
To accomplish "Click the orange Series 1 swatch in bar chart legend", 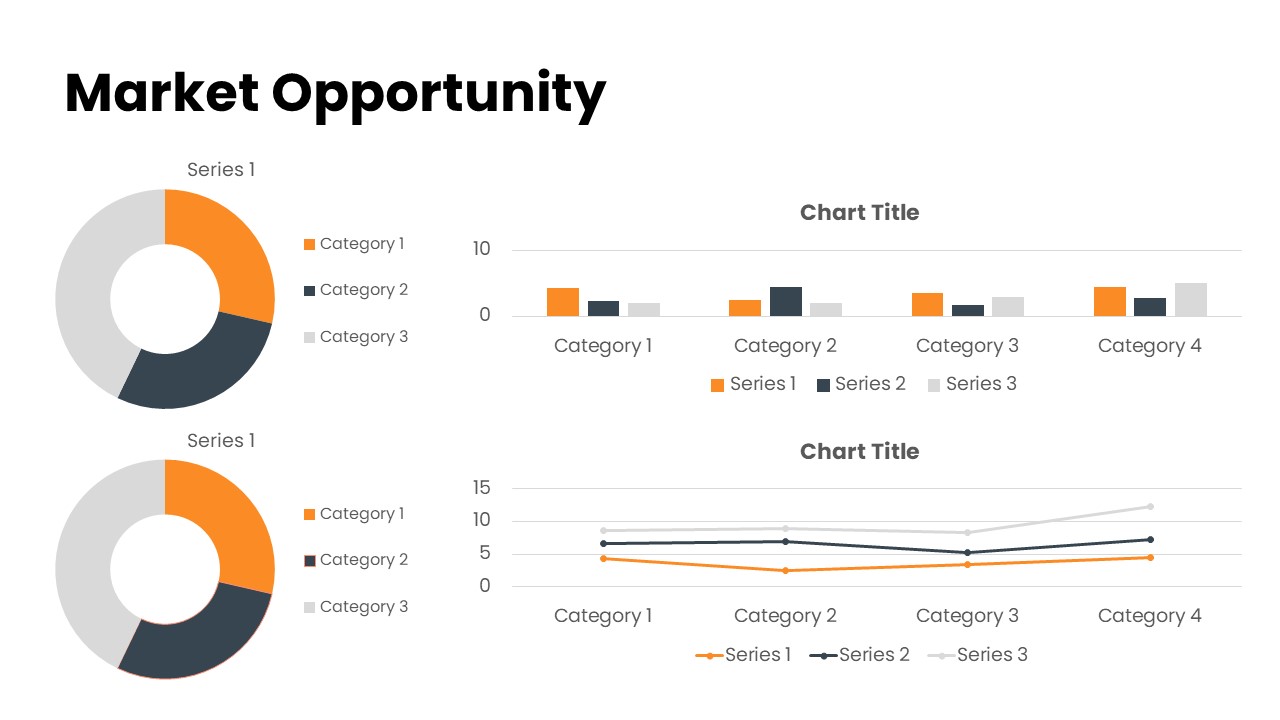I will coord(717,385).
